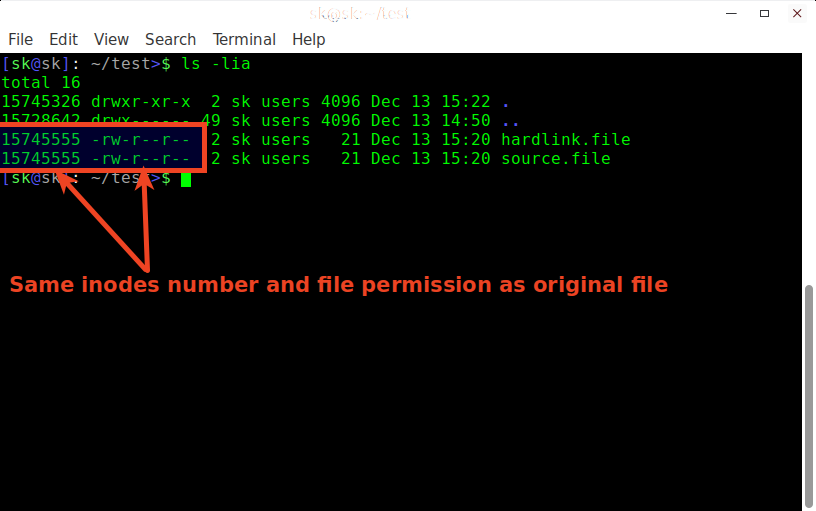Maximize the terminal window
The height and width of the screenshot is (511, 816).
tap(764, 14)
